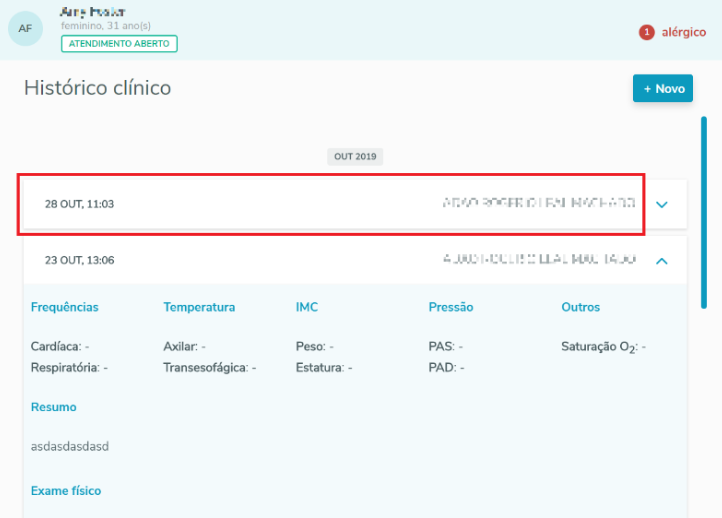Click the Resumo heading

53,407
